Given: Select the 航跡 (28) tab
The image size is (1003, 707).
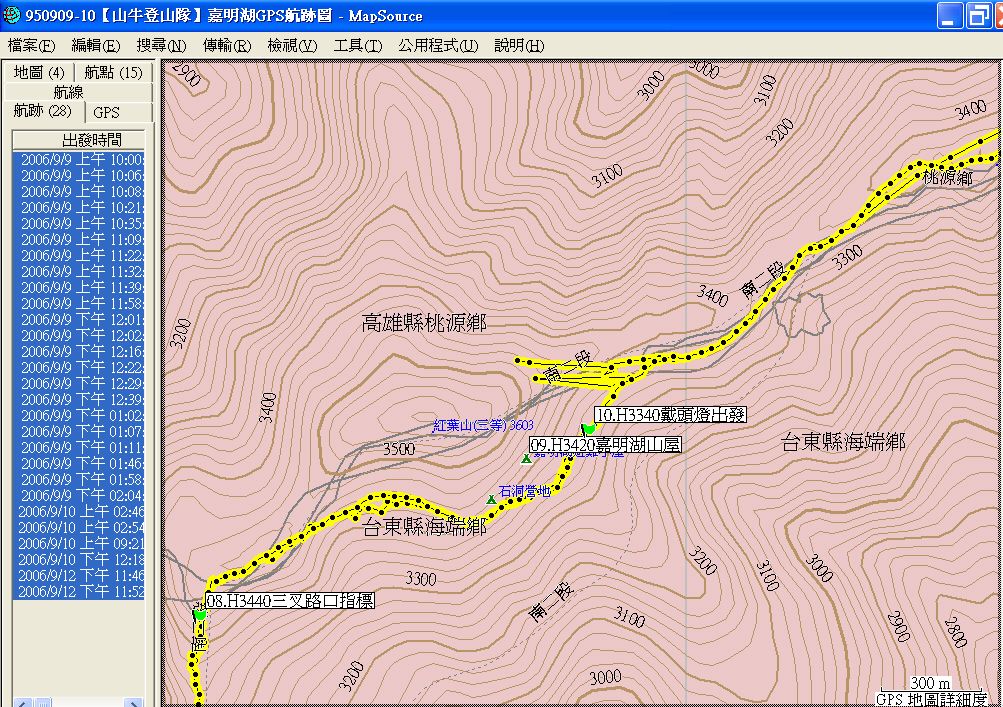Looking at the screenshot, I should coord(42,111).
